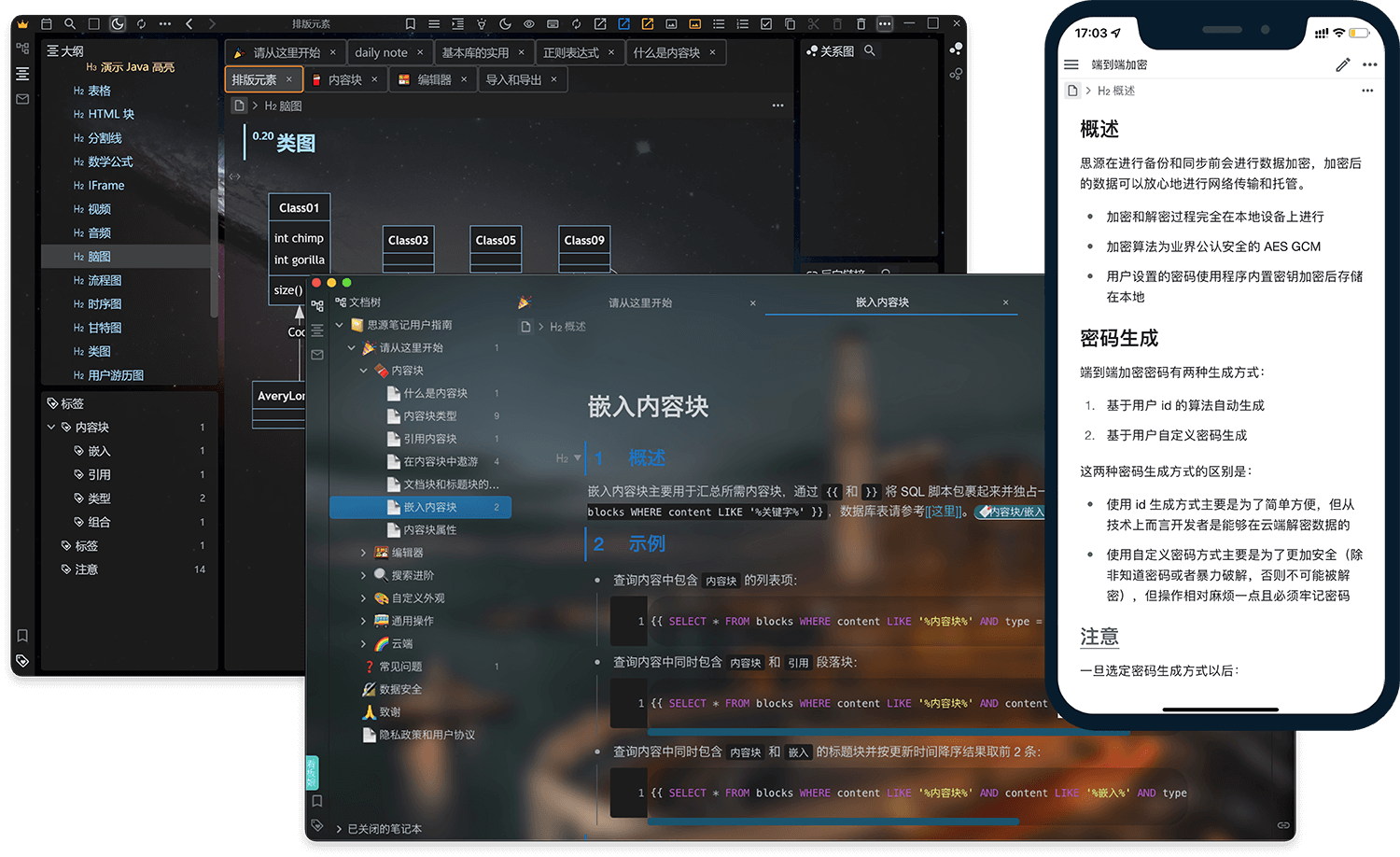Image resolution: width=1400 pixels, height=857 pixels.
Task: Collapse the 思源笔记用户指南 notebook
Action: pos(340,325)
